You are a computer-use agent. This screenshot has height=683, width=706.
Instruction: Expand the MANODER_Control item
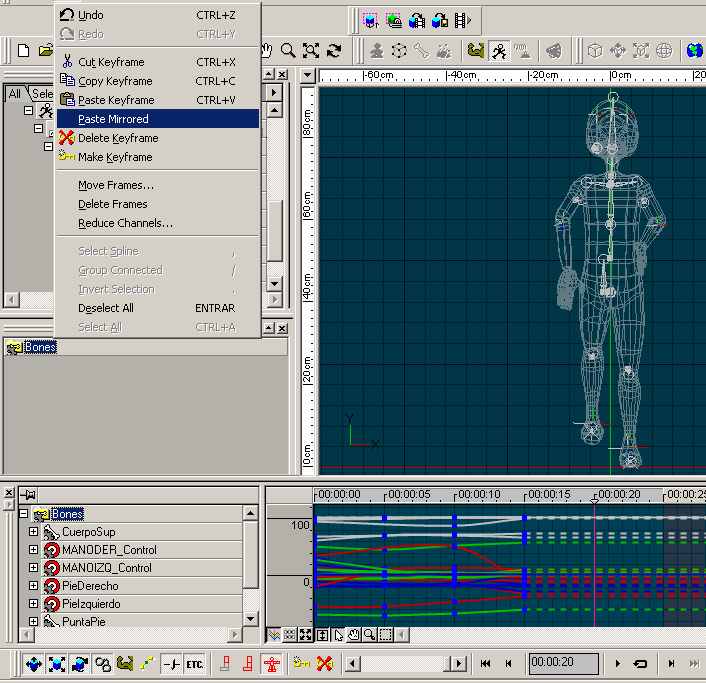(33, 550)
